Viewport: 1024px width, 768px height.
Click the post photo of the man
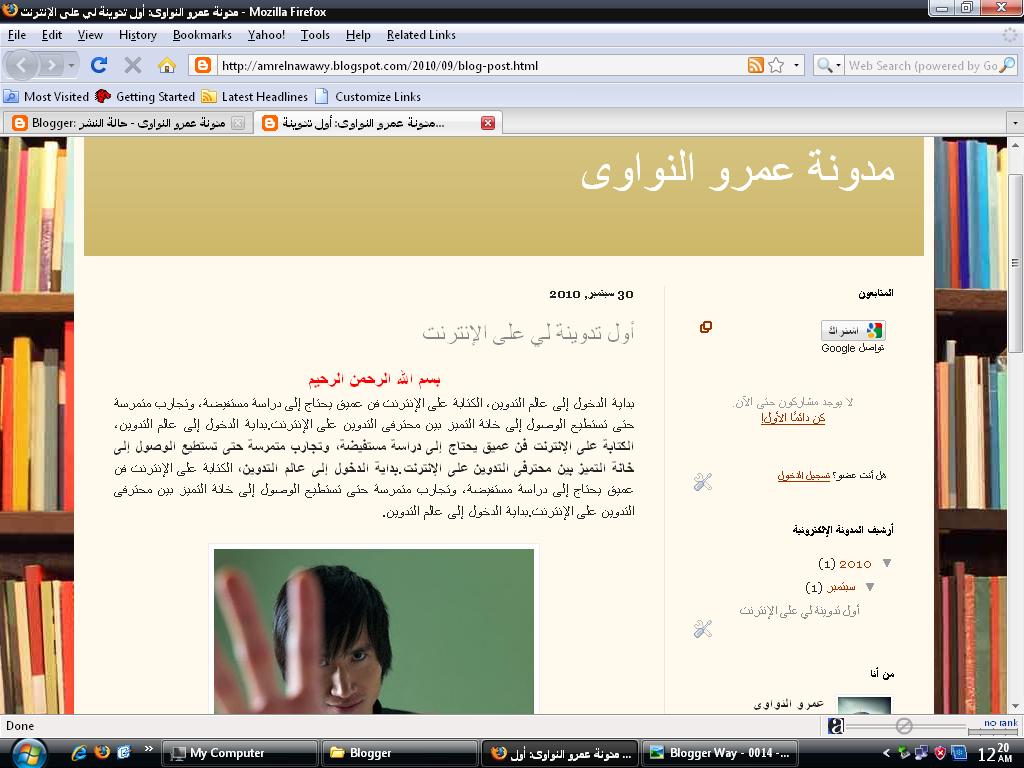374,631
